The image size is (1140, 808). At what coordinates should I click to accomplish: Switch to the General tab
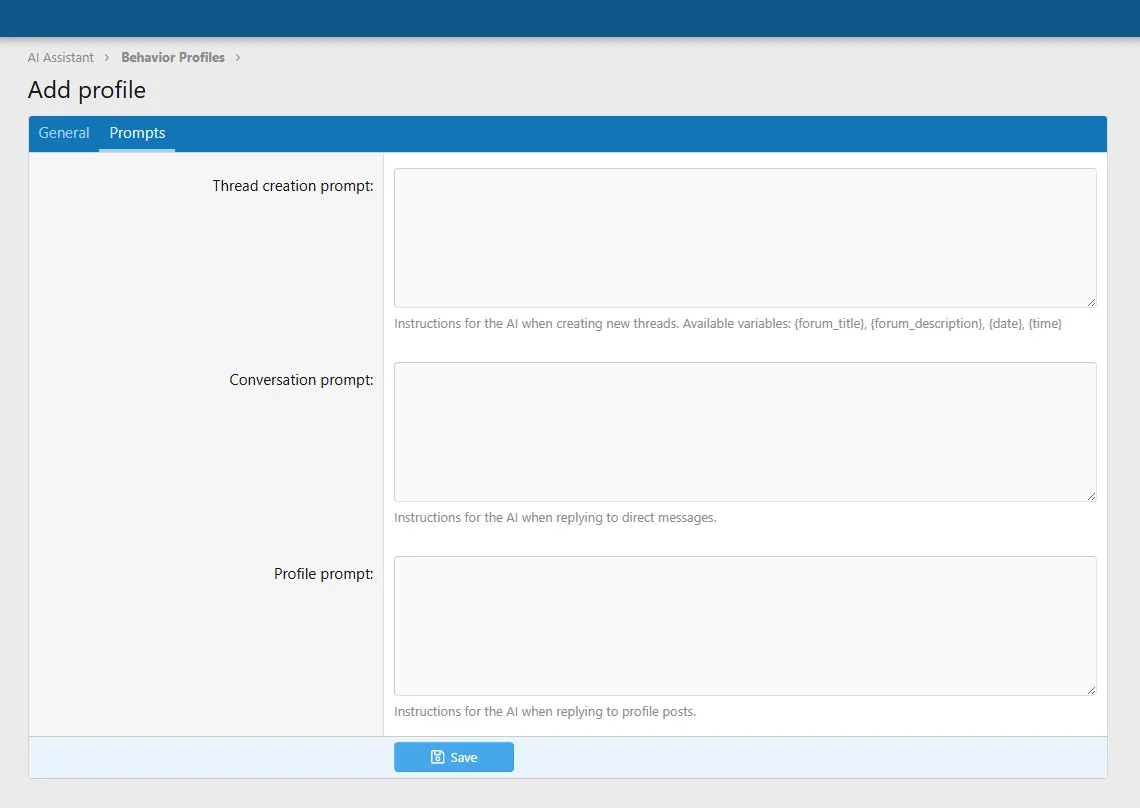coord(64,133)
